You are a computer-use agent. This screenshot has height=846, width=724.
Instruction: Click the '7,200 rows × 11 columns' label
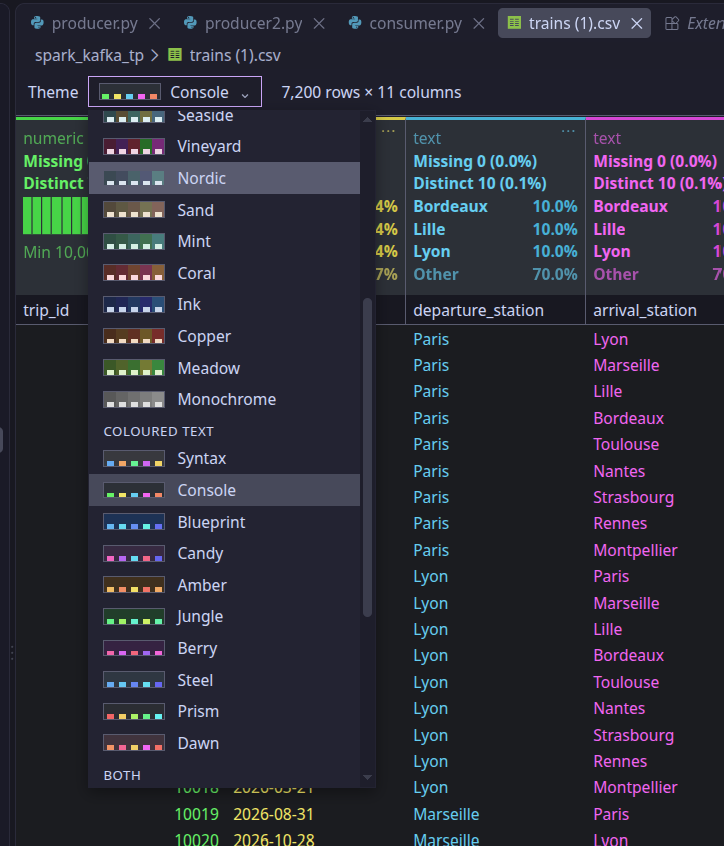point(371,92)
